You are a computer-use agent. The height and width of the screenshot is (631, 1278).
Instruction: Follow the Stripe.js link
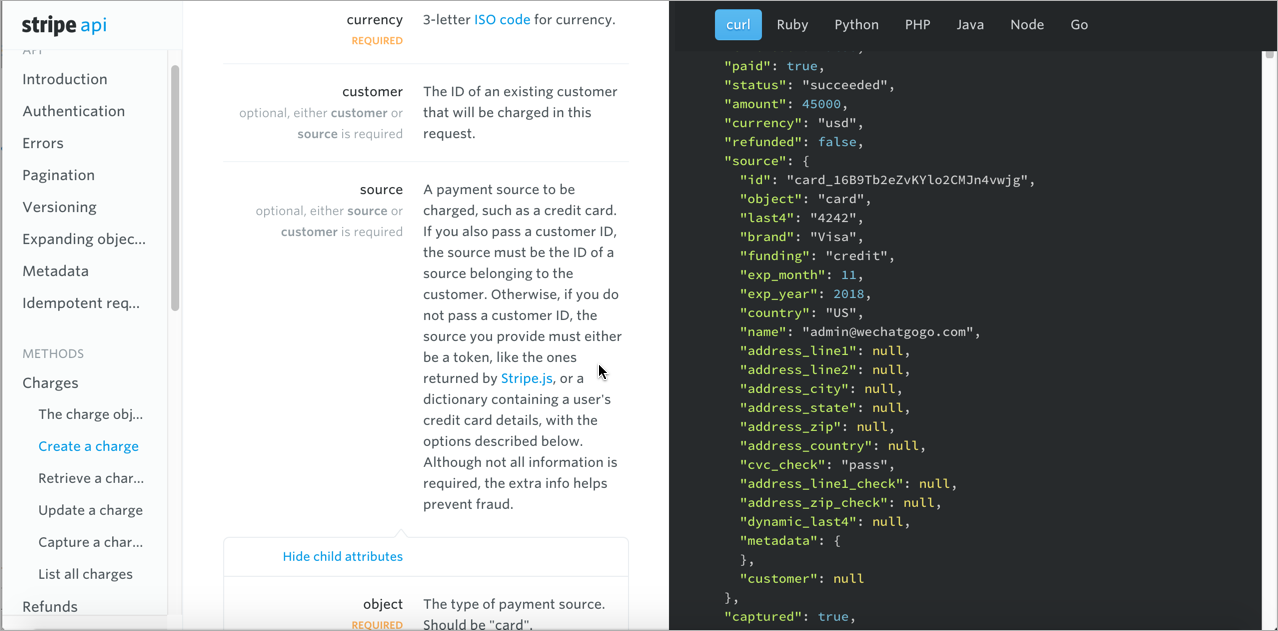click(x=527, y=378)
